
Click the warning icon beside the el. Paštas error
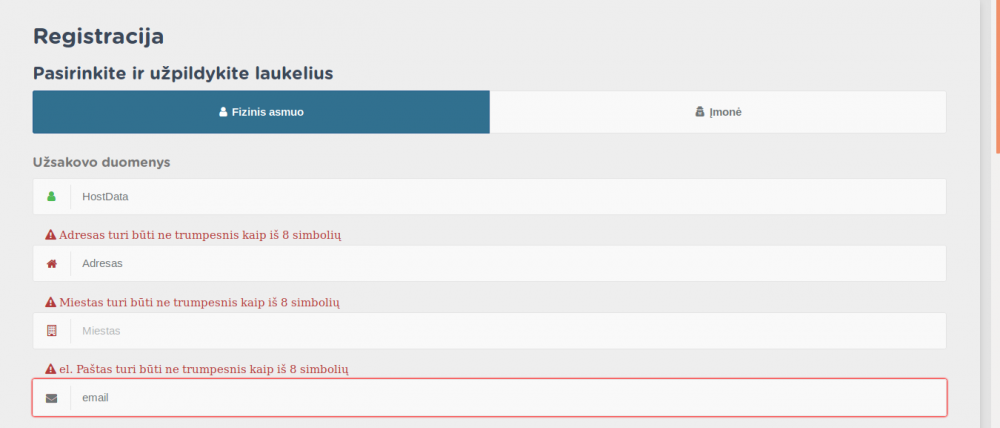(50, 369)
